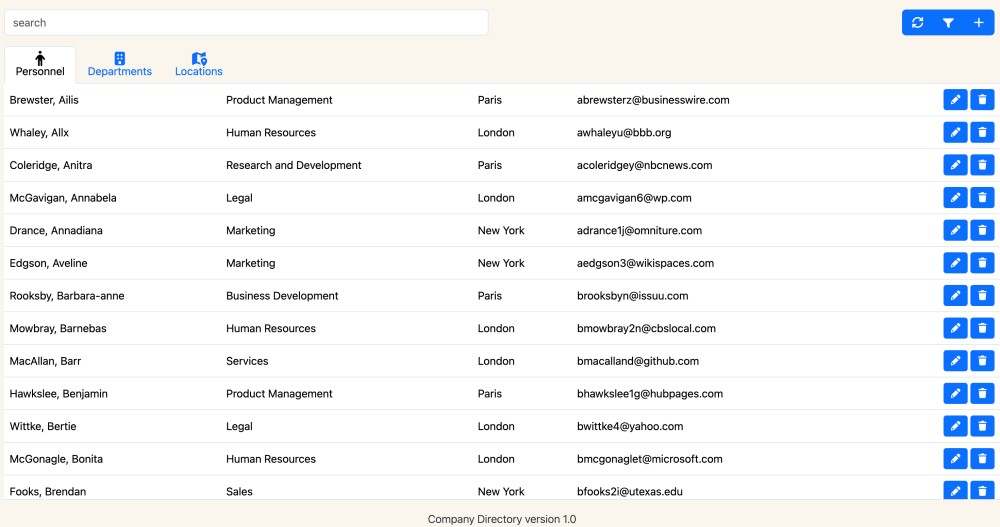Edit Annadiana Drance's entry via the pencil icon

pyautogui.click(x=955, y=230)
